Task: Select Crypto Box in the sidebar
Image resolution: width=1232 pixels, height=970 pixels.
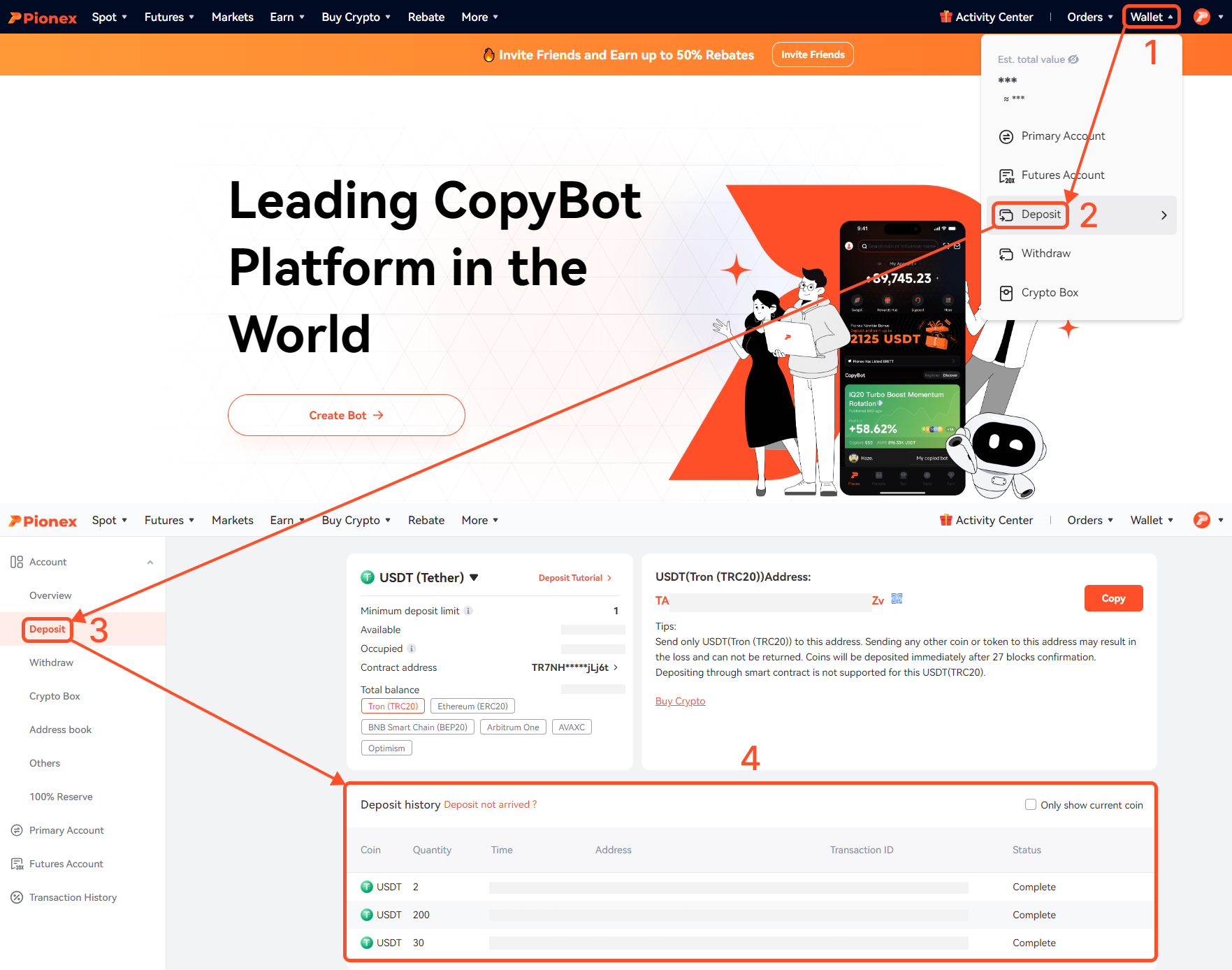Action: [55, 696]
